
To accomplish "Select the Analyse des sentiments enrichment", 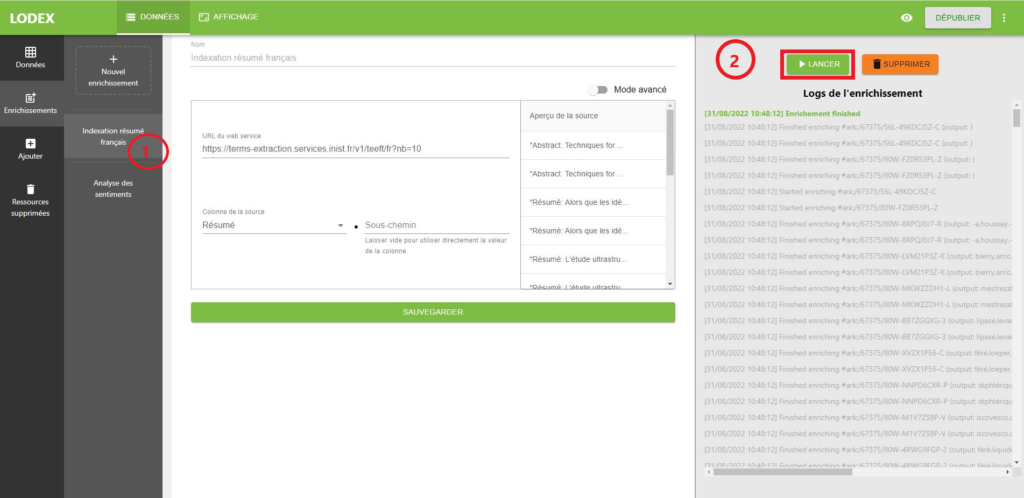I will pyautogui.click(x=113, y=189).
